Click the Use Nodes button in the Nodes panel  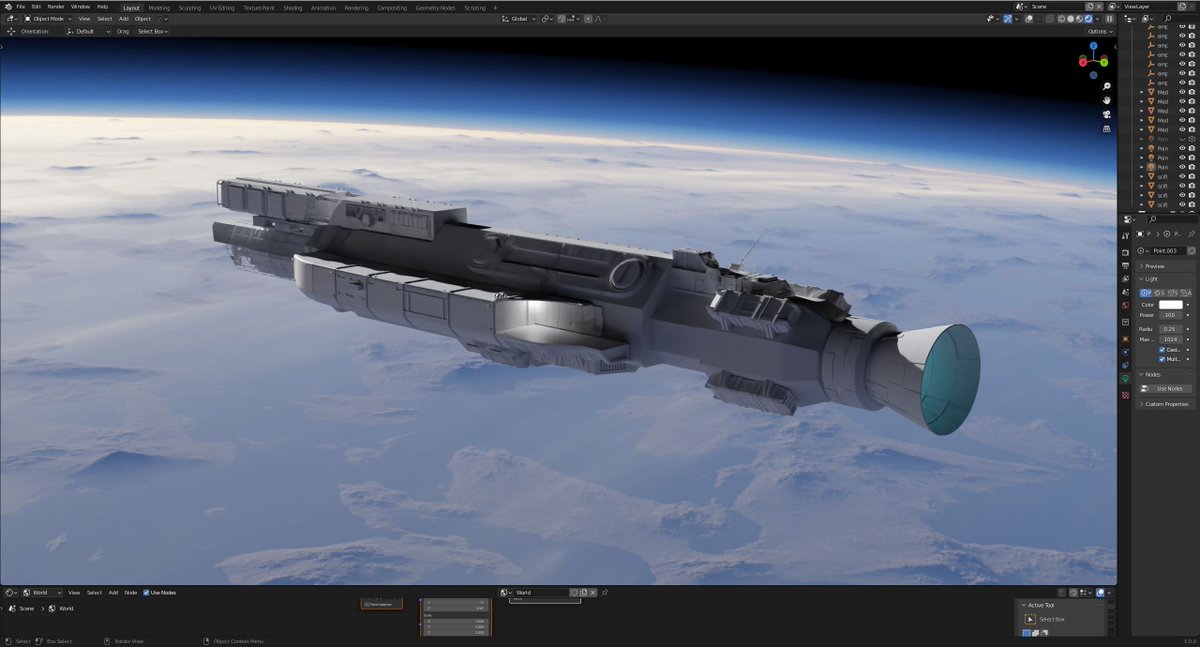tap(1168, 387)
